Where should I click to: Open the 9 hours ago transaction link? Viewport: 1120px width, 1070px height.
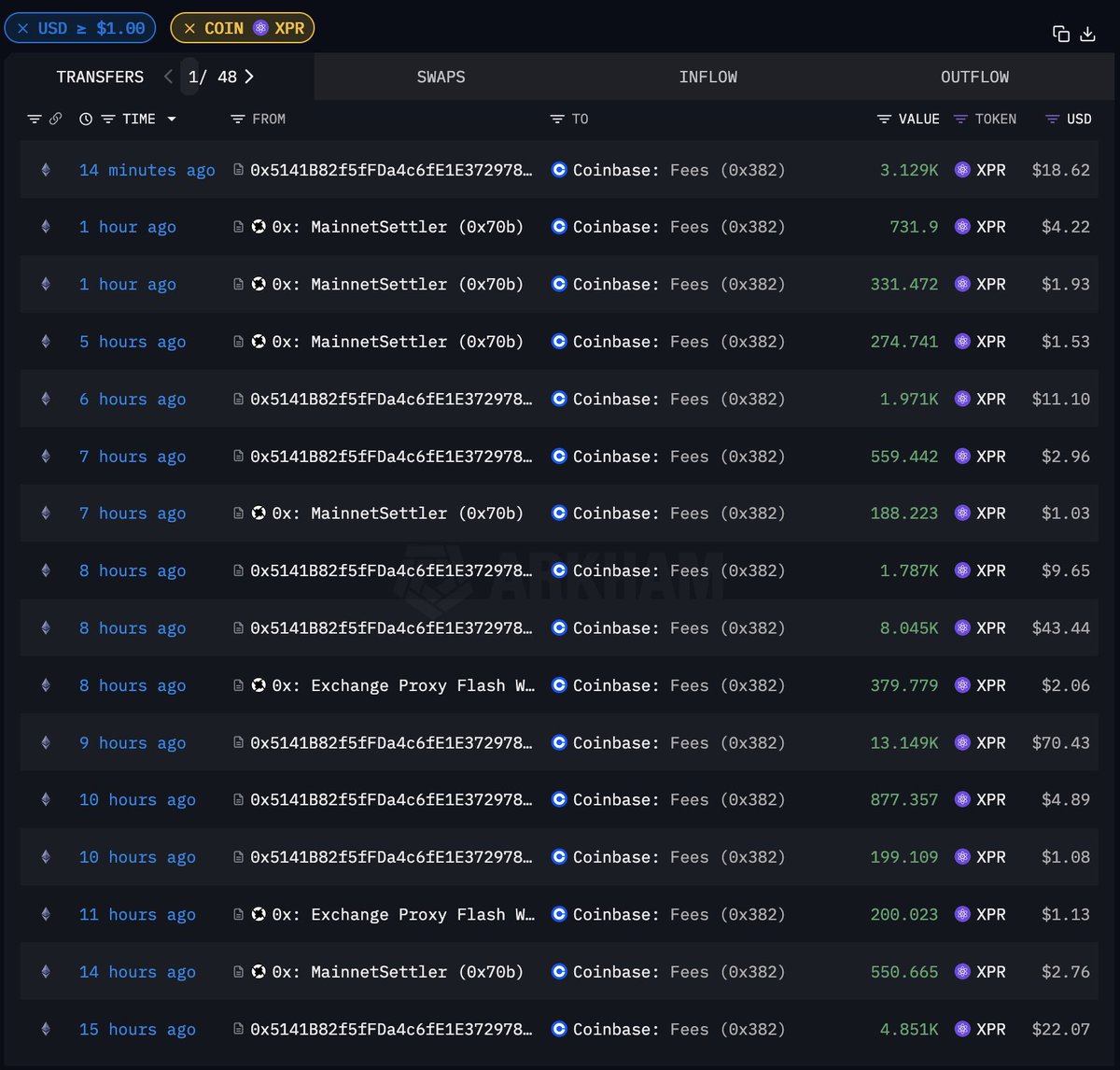tap(133, 742)
